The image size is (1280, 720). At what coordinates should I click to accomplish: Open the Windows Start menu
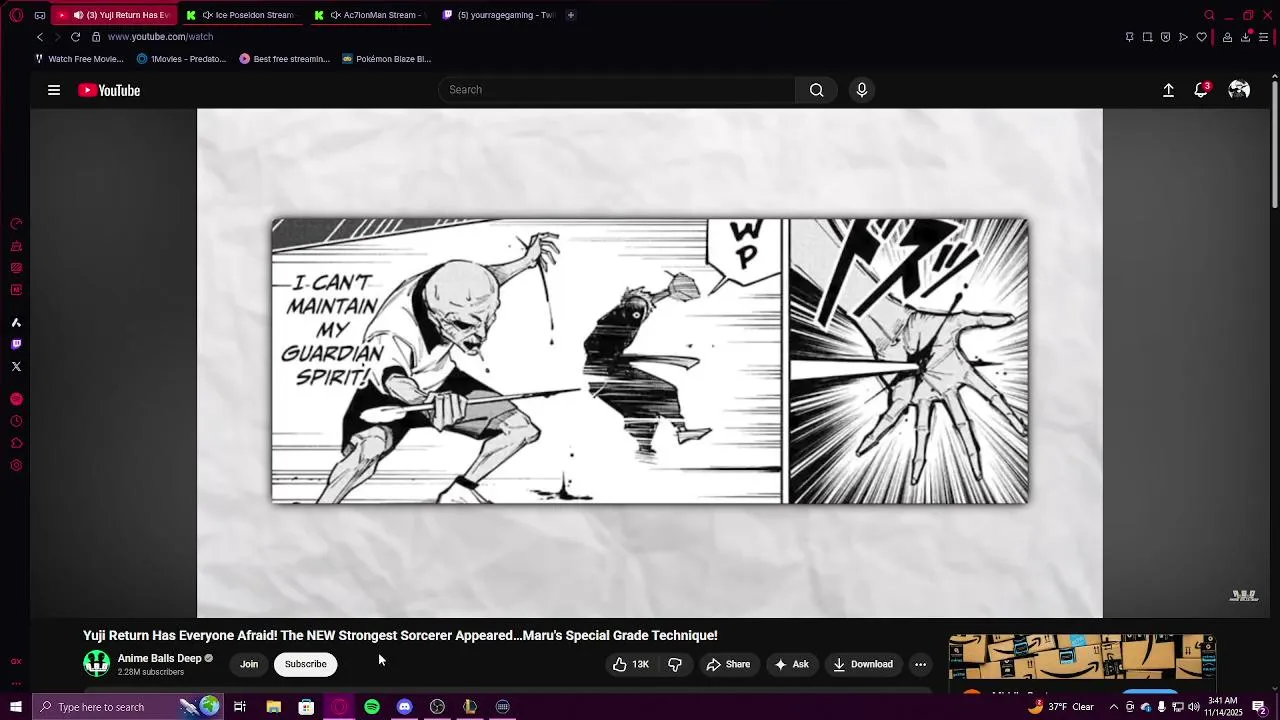click(x=16, y=707)
